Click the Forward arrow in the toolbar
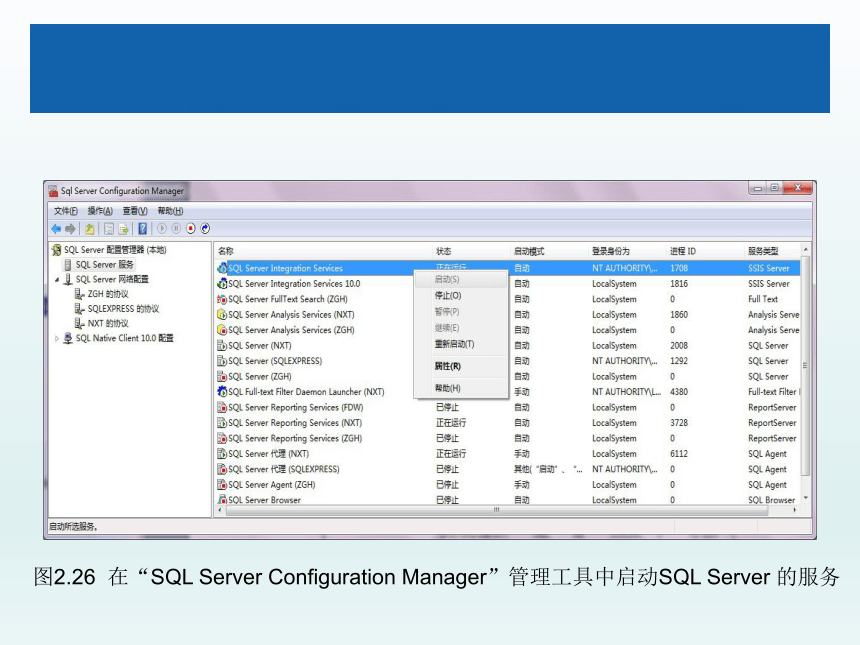 (70, 229)
